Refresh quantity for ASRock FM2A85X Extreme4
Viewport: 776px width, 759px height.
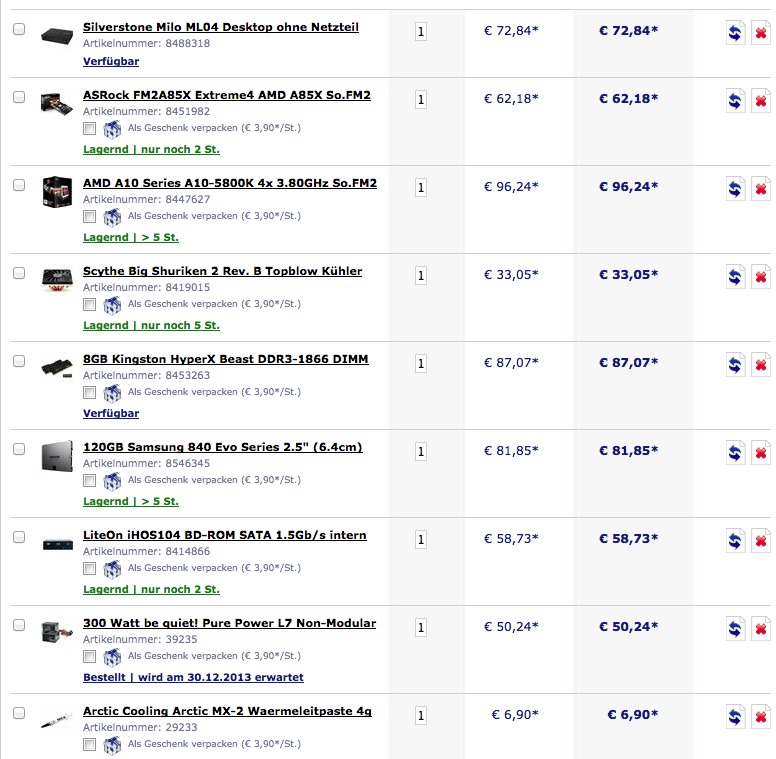pyautogui.click(x=735, y=101)
